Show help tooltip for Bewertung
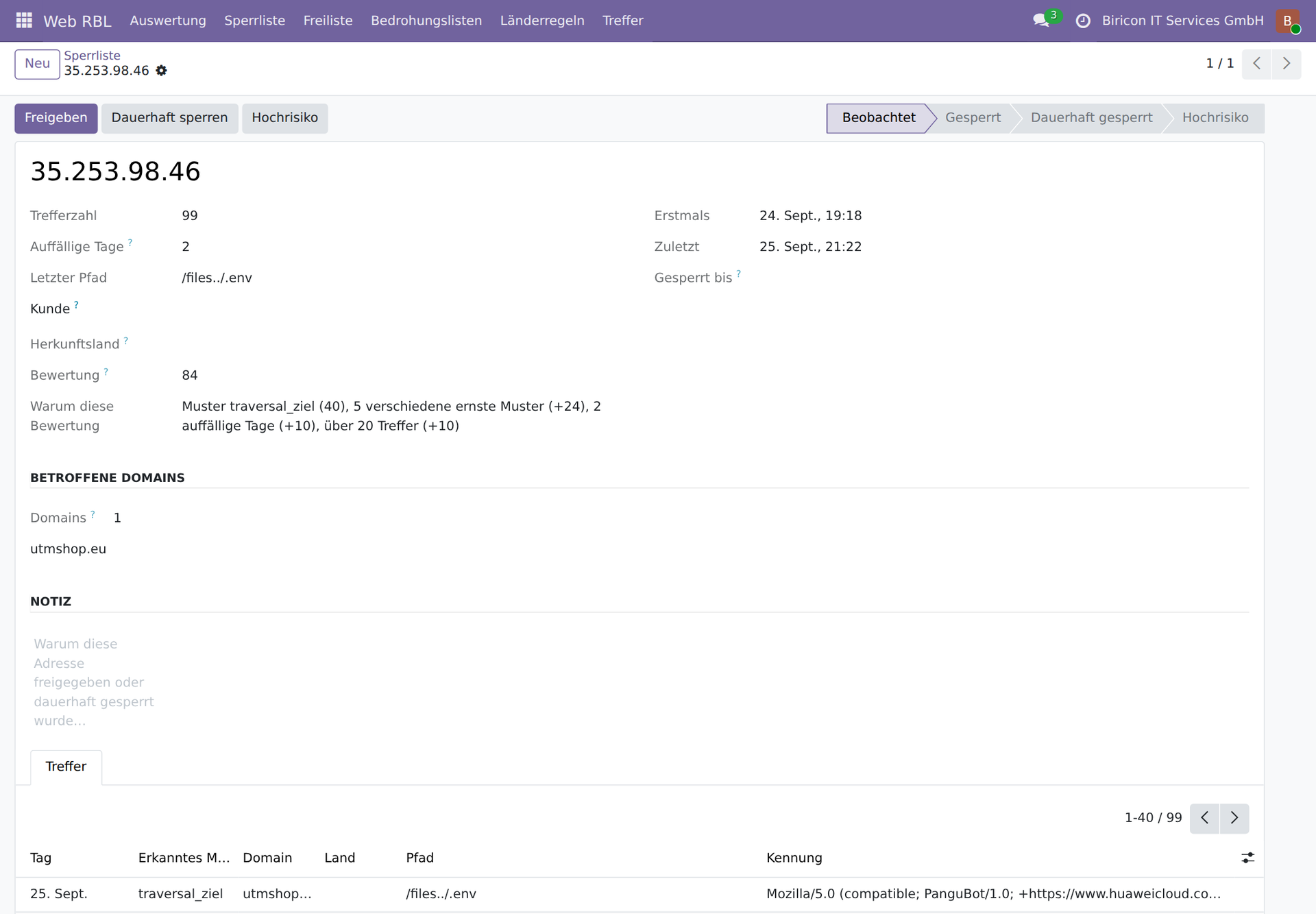The image size is (1316, 914). pos(106,372)
